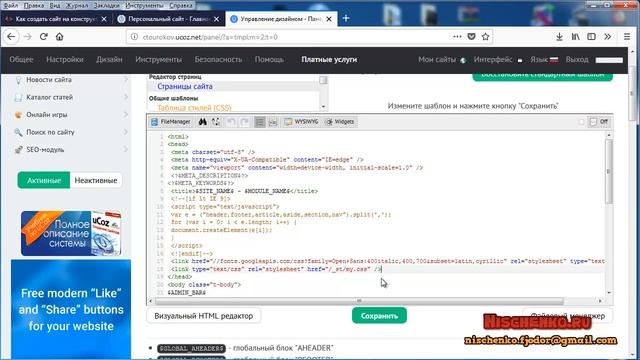Viewport: 640px width, 360px height.
Task: Open 'Интерфейс' dropdown
Action: click(x=498, y=60)
